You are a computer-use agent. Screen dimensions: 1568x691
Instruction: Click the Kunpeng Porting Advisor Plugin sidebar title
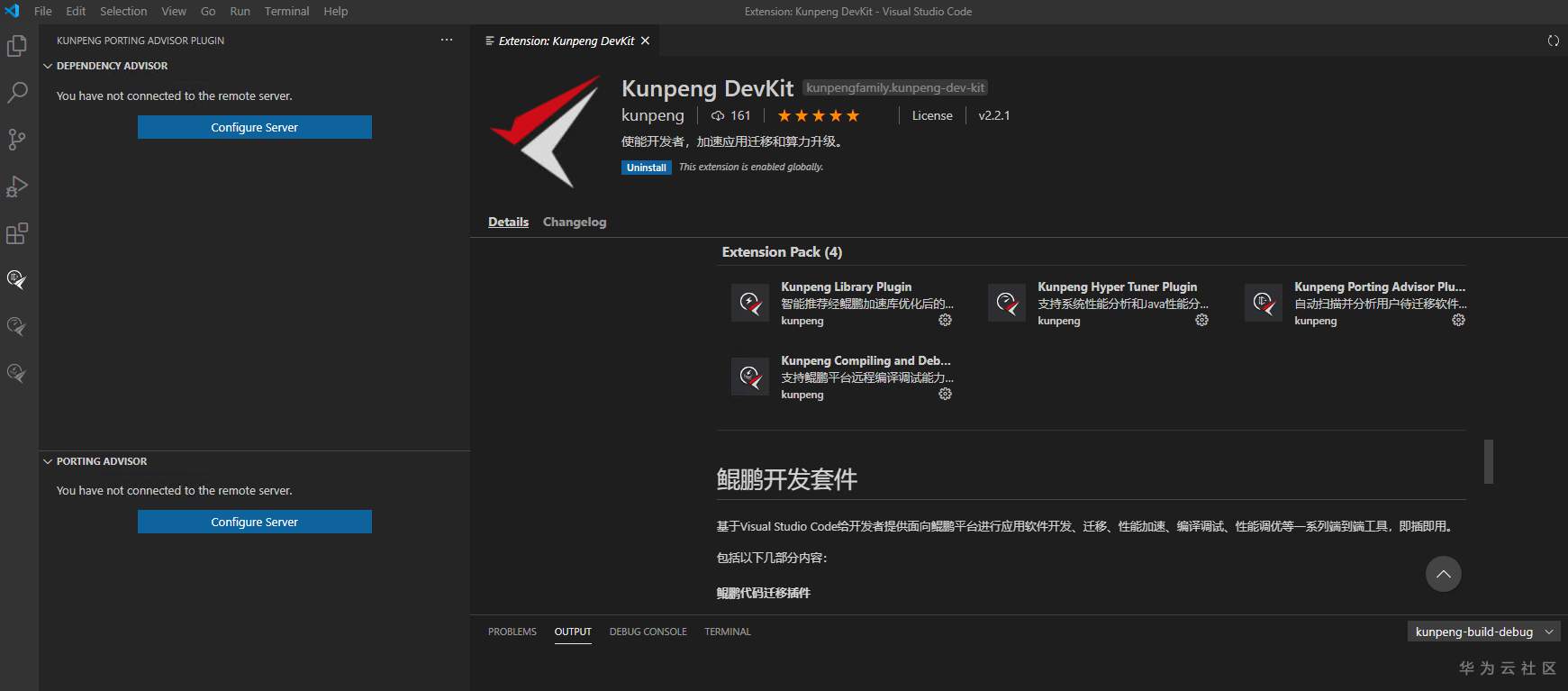[140, 41]
